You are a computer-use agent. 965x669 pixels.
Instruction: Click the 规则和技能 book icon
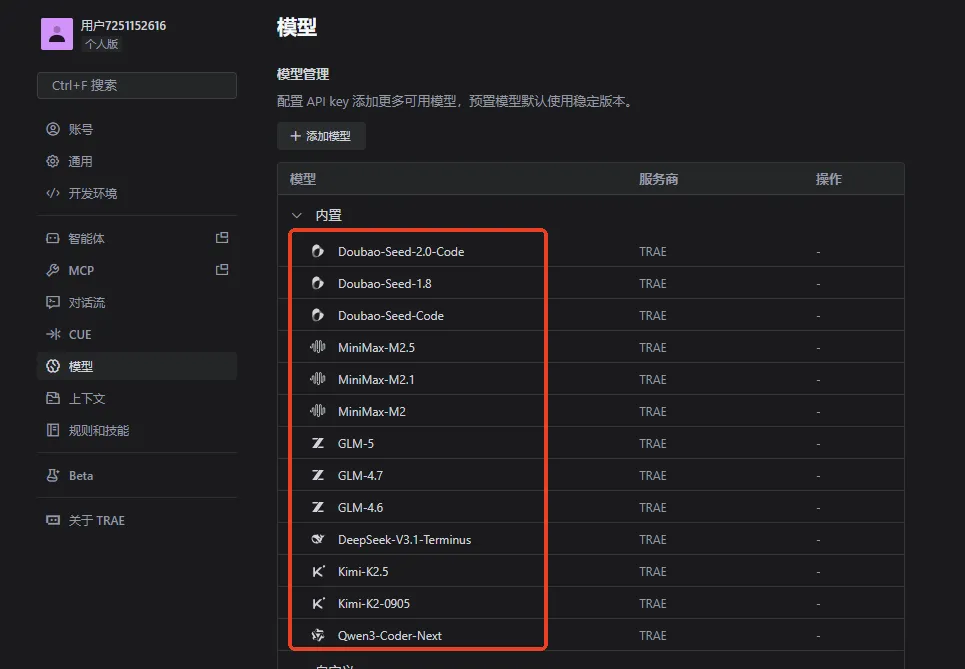click(53, 430)
